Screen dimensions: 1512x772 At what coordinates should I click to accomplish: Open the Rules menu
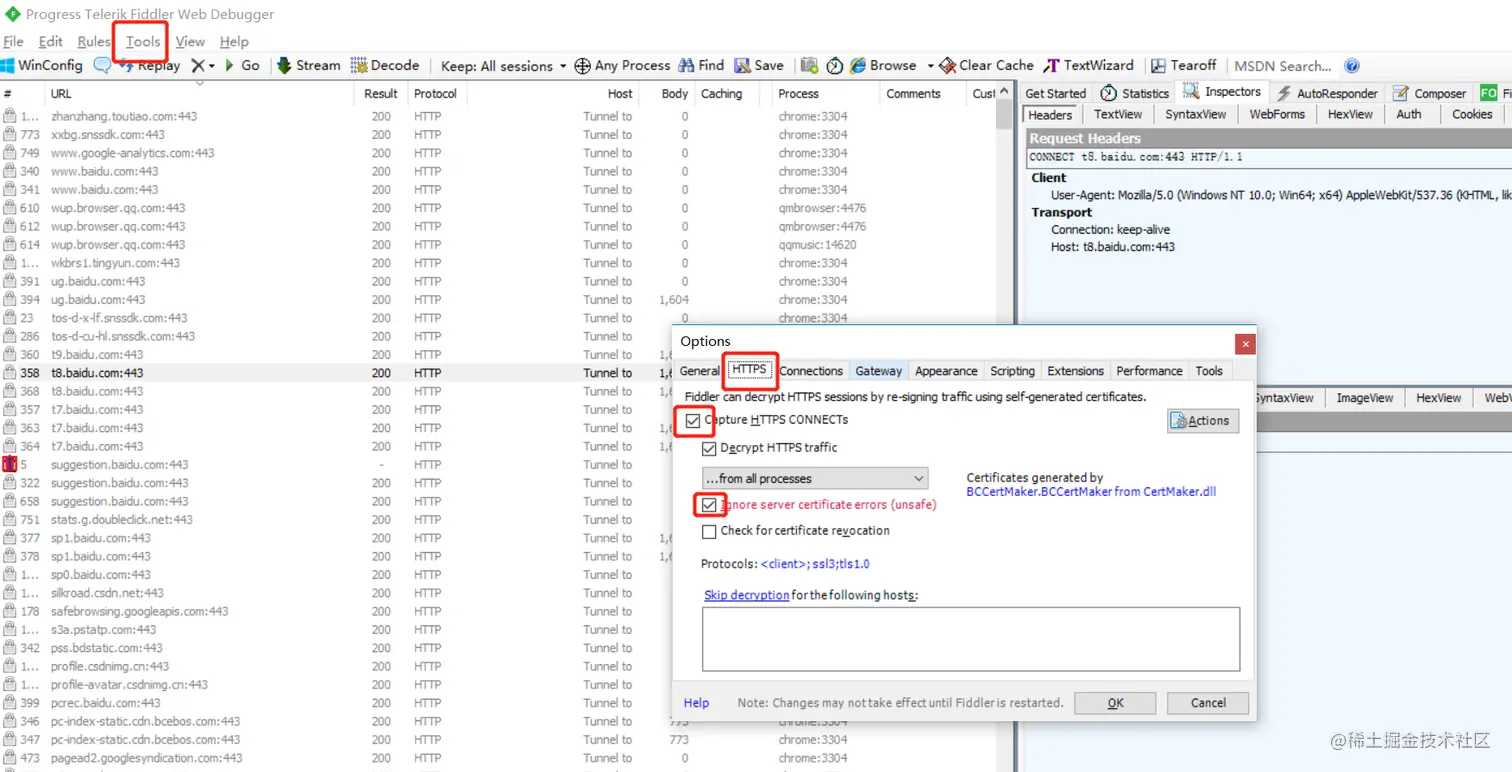[94, 41]
